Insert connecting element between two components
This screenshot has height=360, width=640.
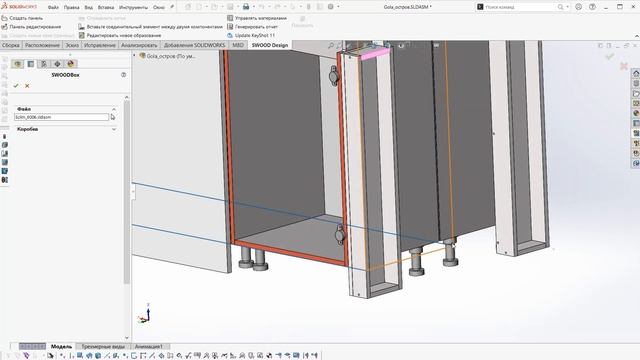pos(150,27)
